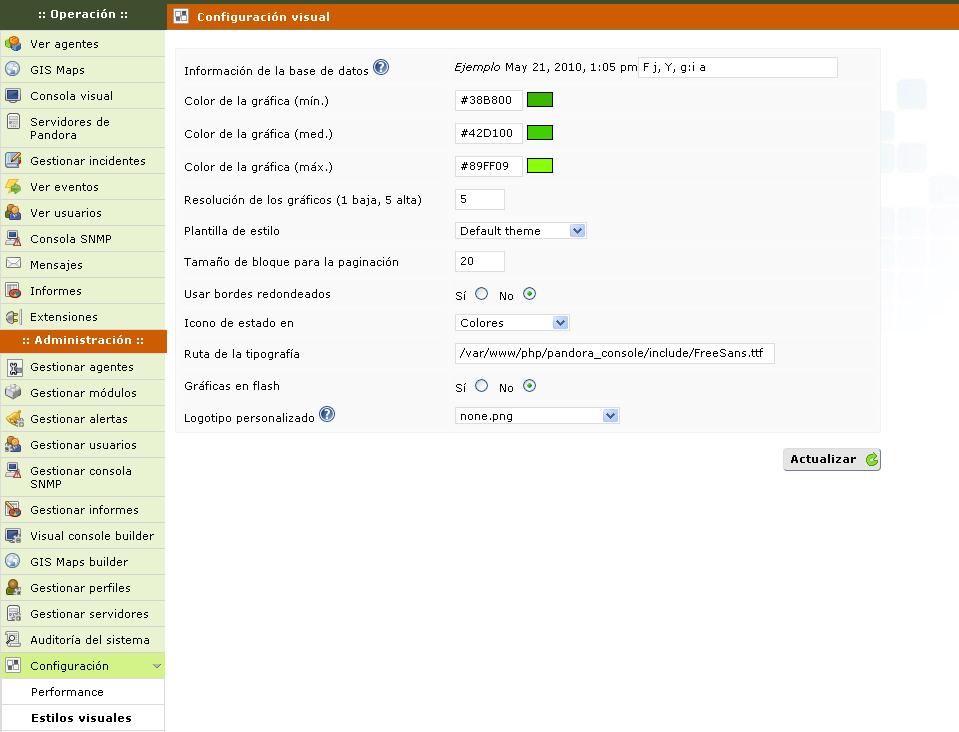Select Sí for Usar bordes redondeados
959x732 pixels.
(482, 294)
